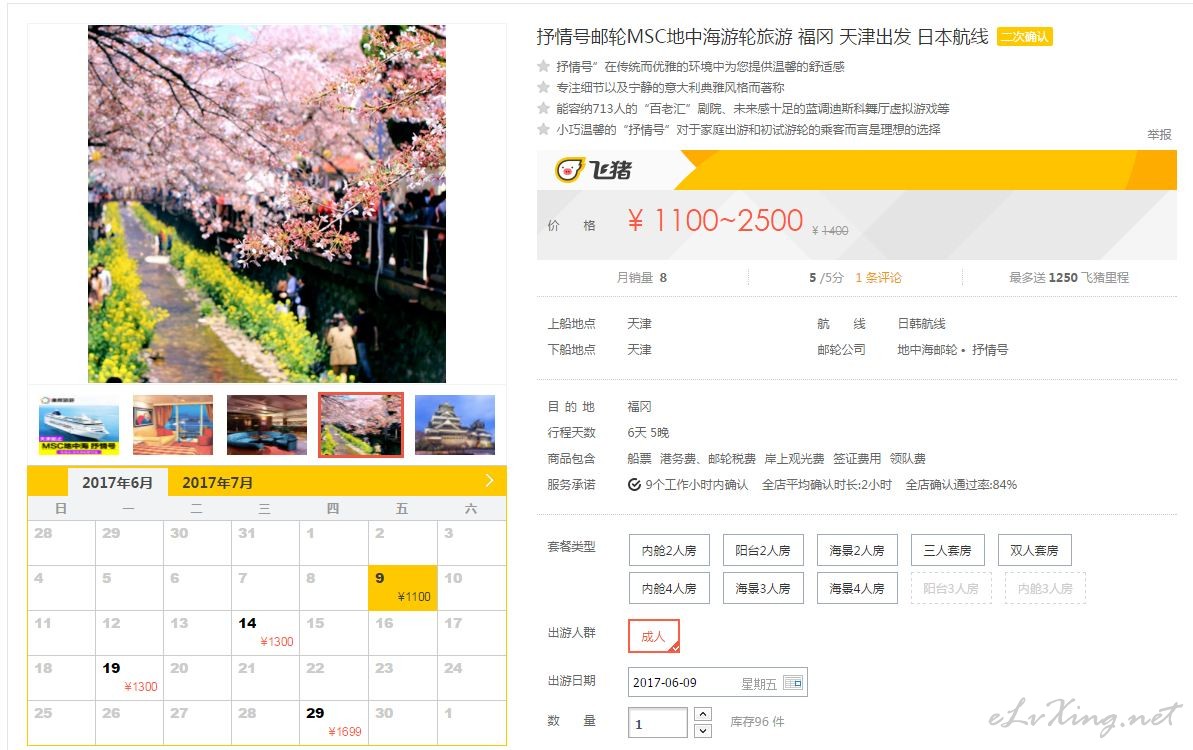
Task: View the cruise ship thumbnail
Action: point(79,425)
